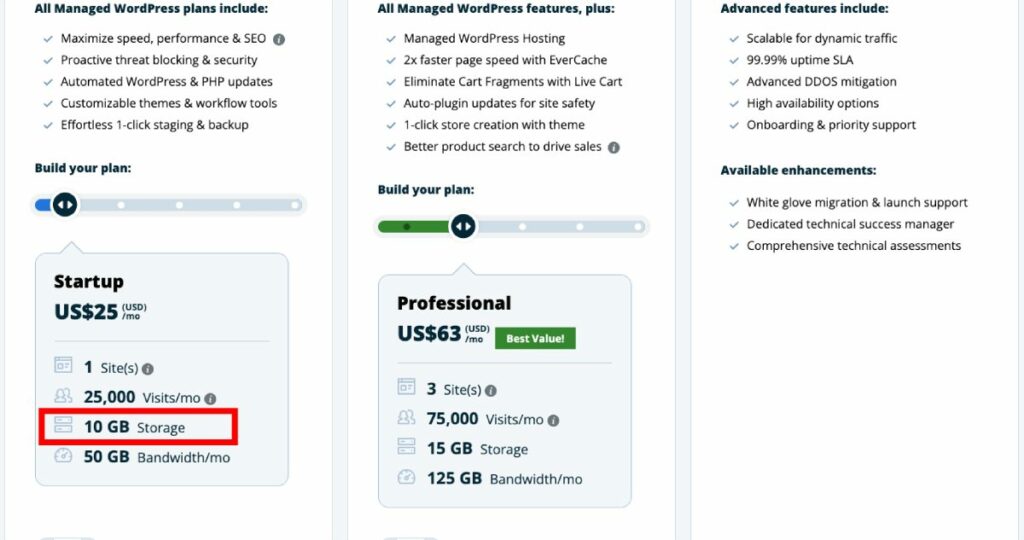Viewport: 1024px width, 540px height.
Task: Click the Startup plan slider handle
Action: (x=65, y=205)
